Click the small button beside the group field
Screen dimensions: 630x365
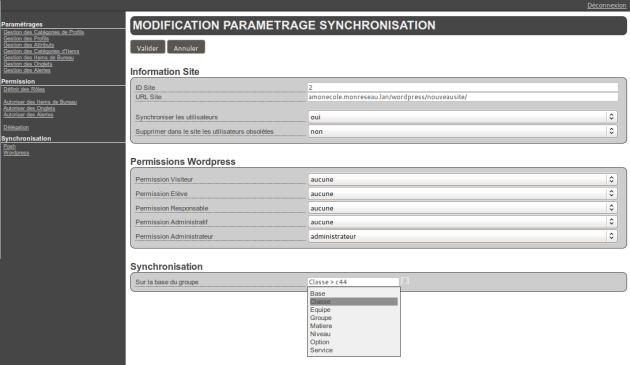coord(405,281)
